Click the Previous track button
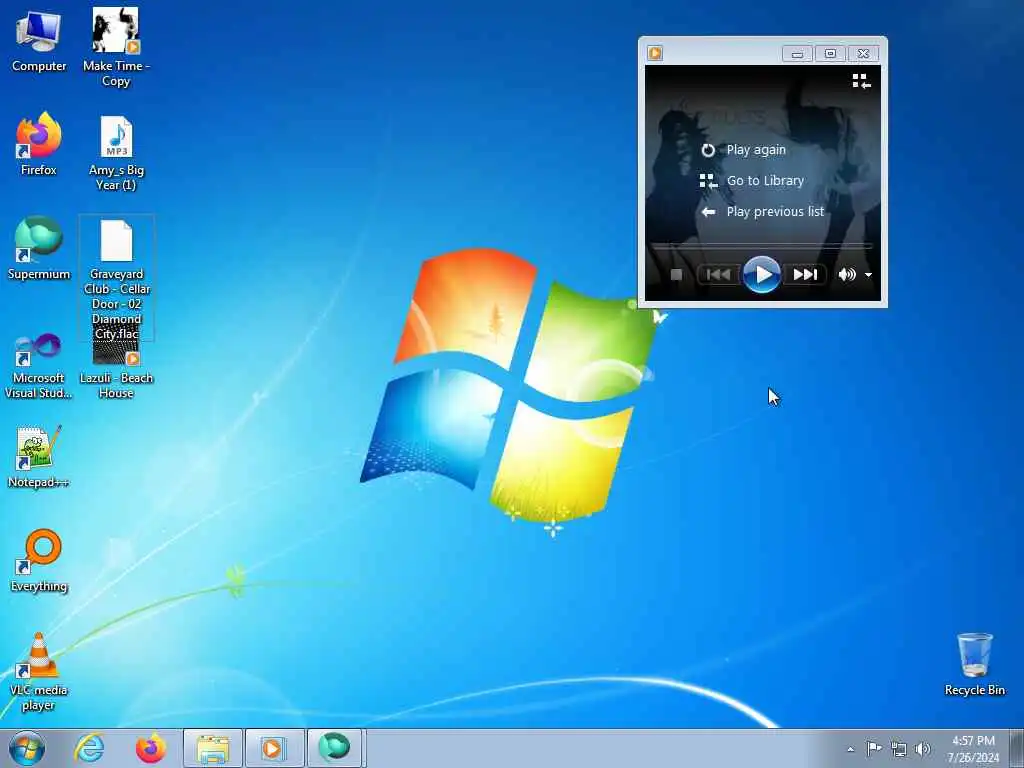The image size is (1024, 768). tap(718, 275)
